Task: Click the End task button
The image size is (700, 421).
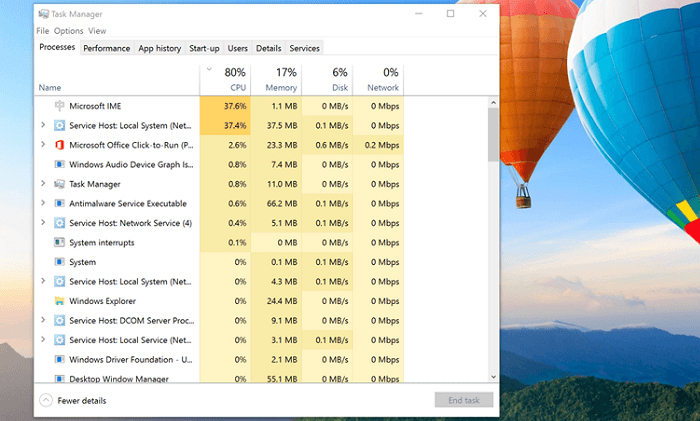Action: click(464, 400)
